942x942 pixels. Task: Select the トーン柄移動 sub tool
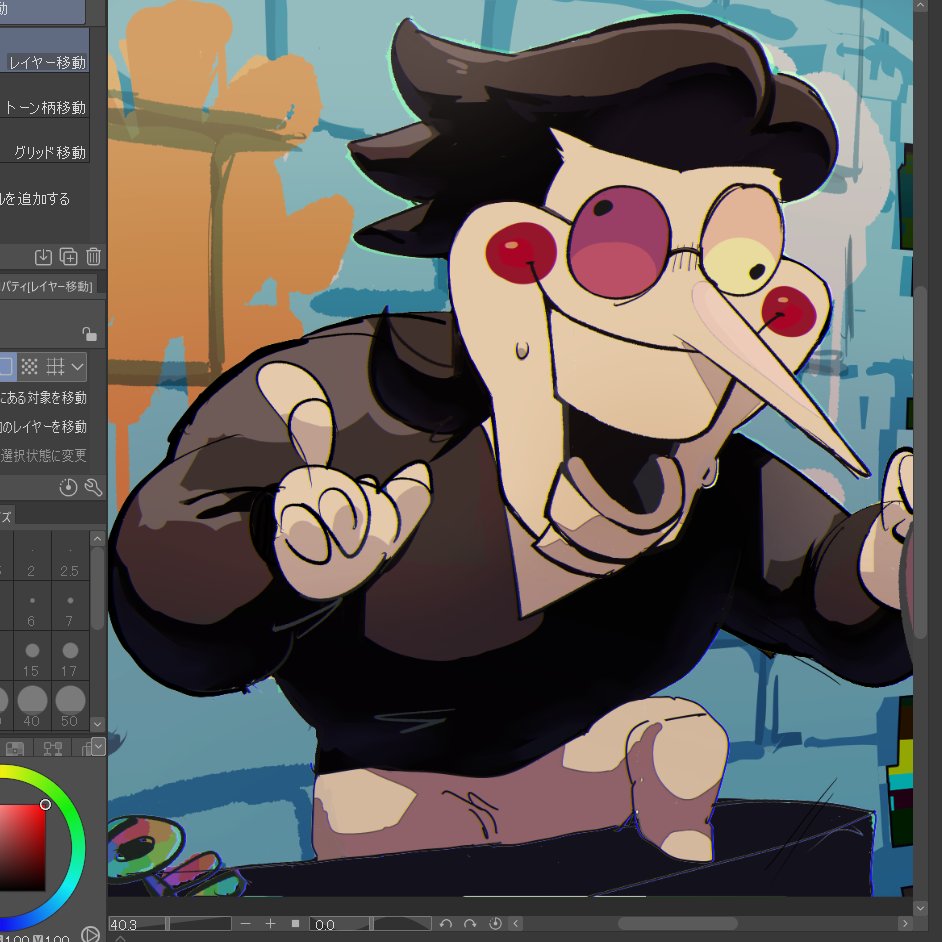tap(44, 96)
